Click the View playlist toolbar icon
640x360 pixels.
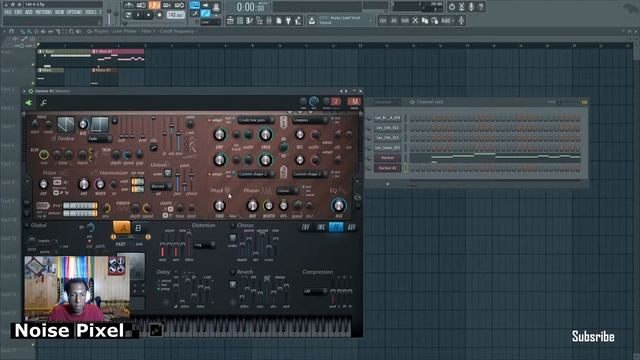(x=230, y=20)
